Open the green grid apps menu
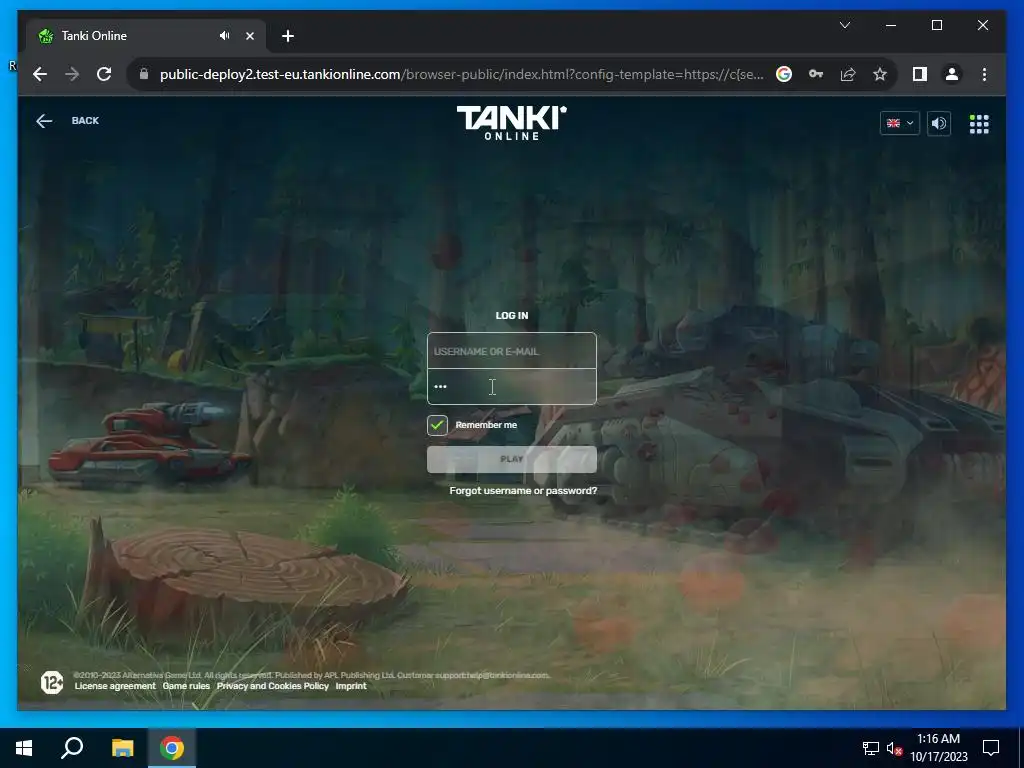 [978, 123]
